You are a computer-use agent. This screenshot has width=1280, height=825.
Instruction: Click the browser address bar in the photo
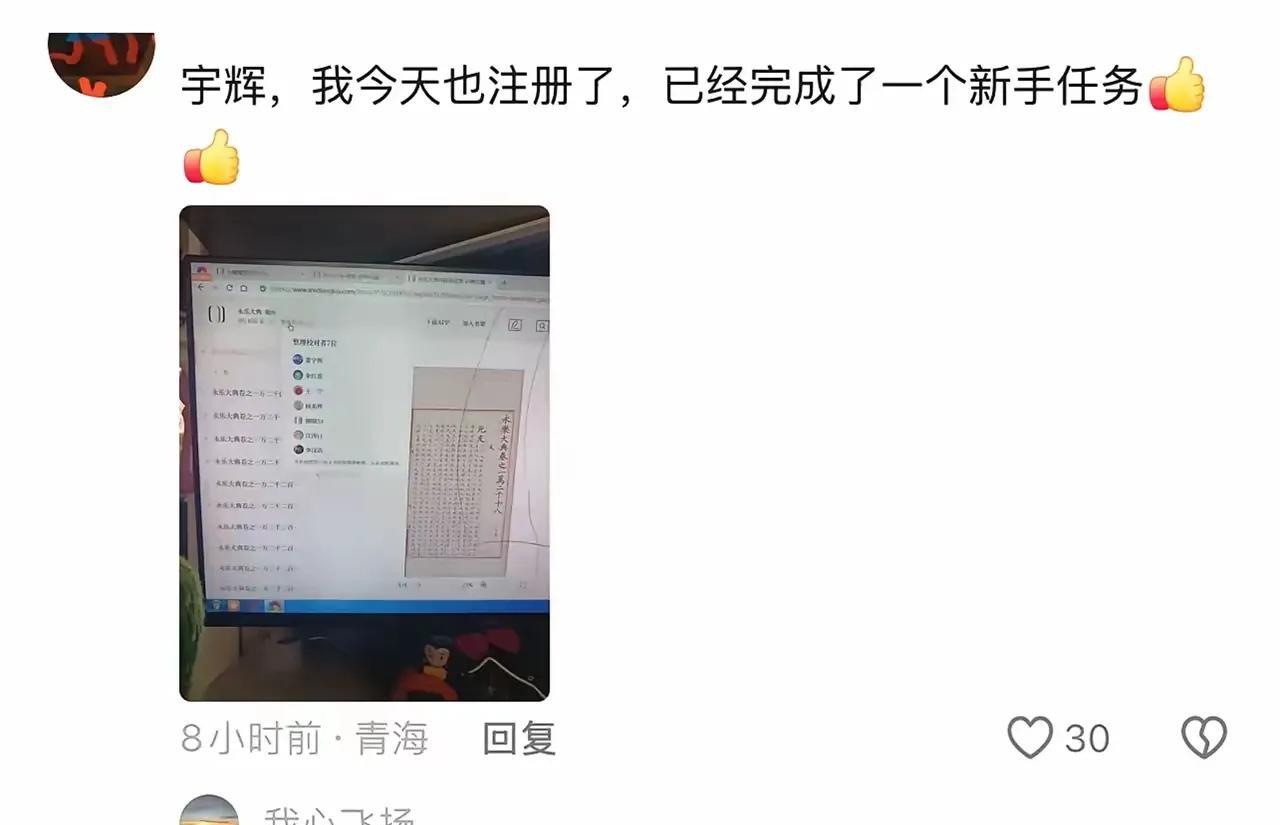click(x=408, y=292)
